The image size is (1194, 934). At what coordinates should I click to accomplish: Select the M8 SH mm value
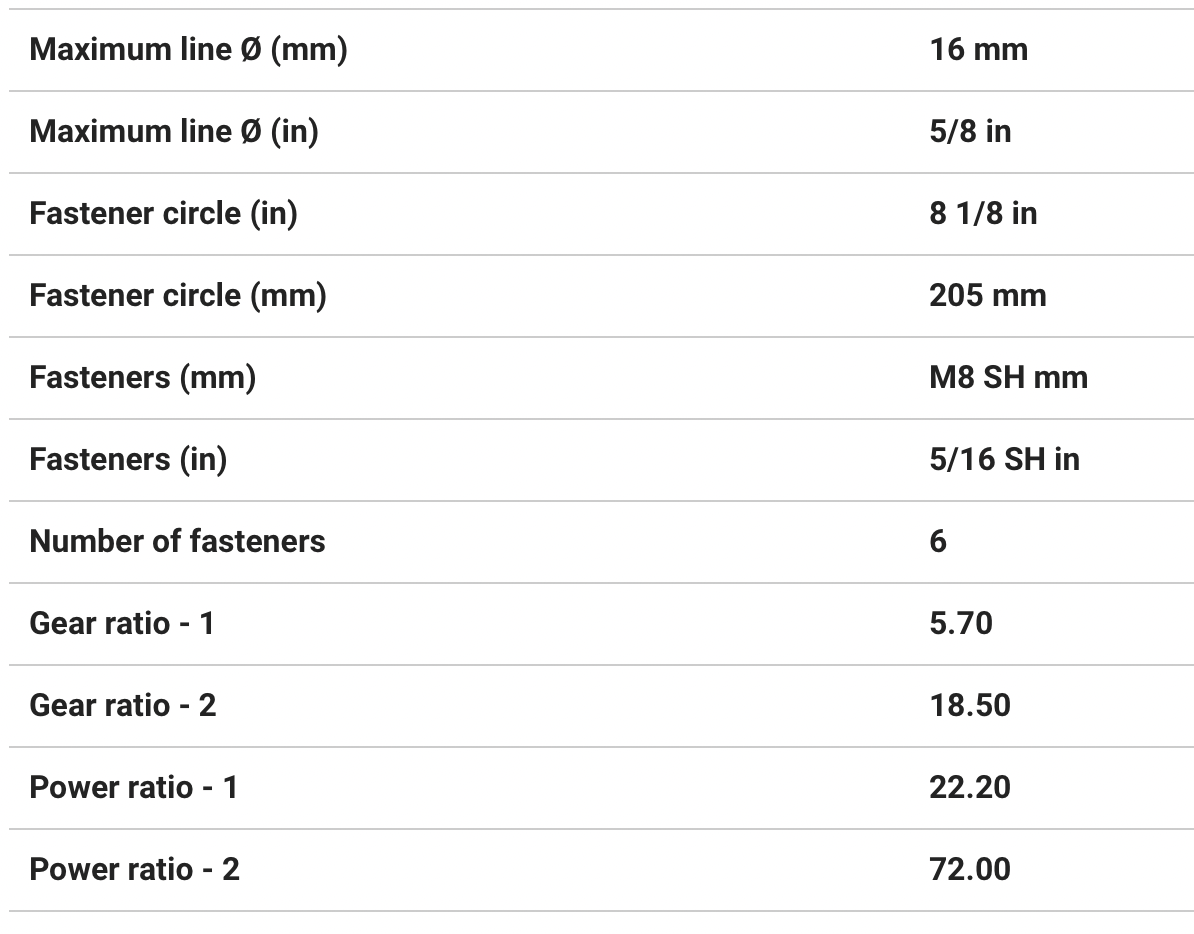tap(1008, 377)
